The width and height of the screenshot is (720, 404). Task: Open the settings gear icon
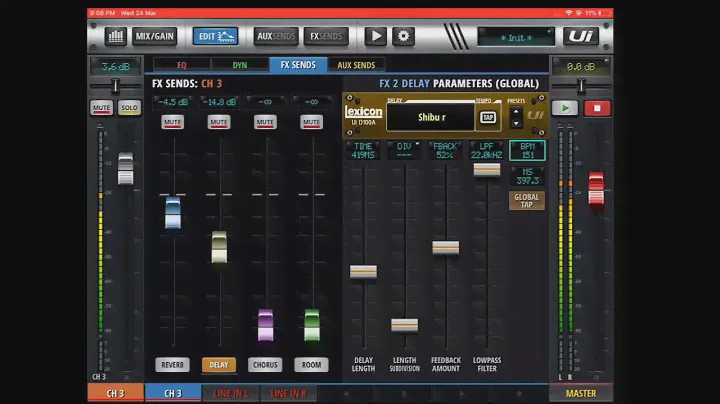pyautogui.click(x=403, y=37)
